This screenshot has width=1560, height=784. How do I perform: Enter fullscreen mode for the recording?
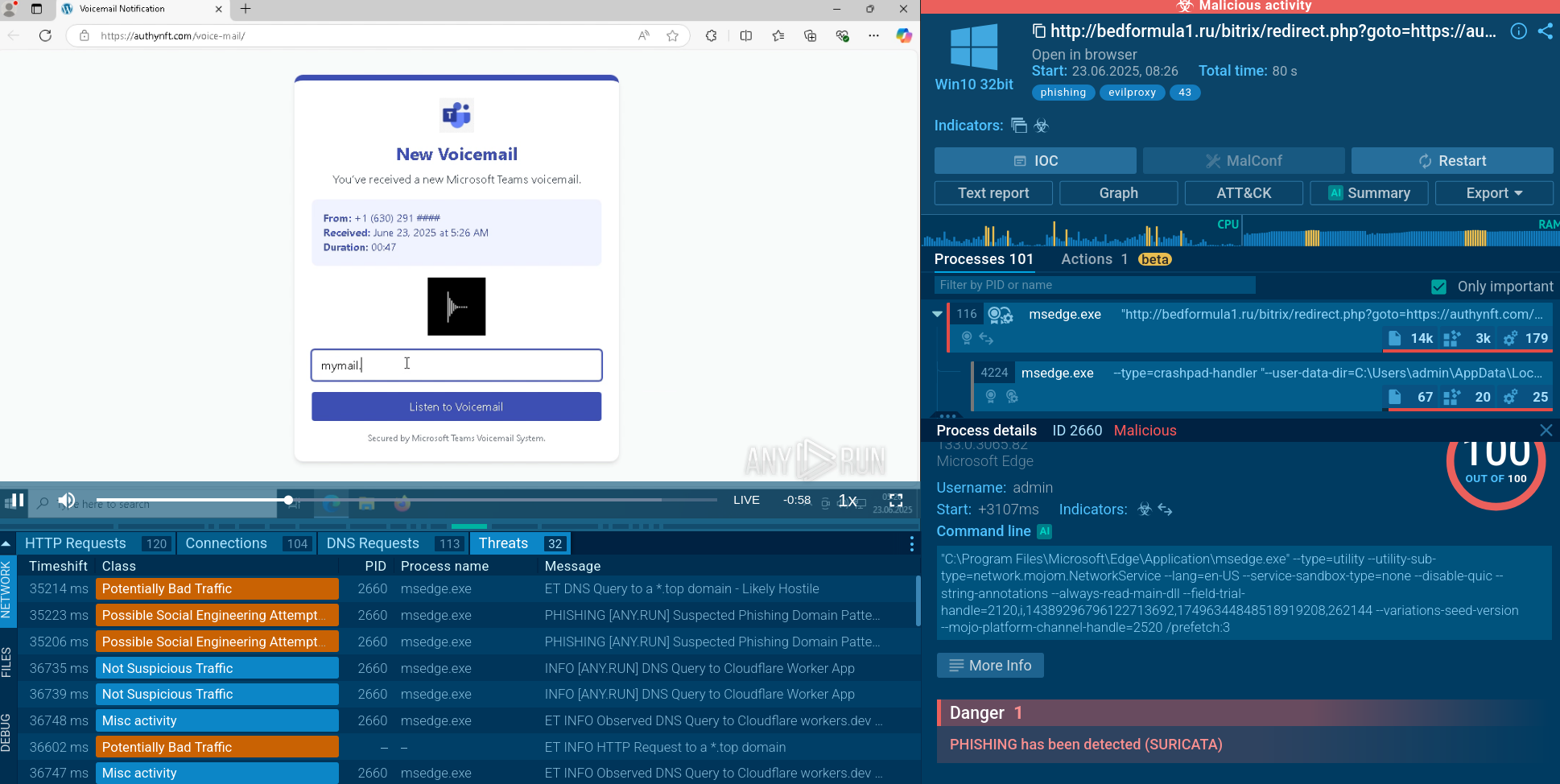pyautogui.click(x=895, y=501)
